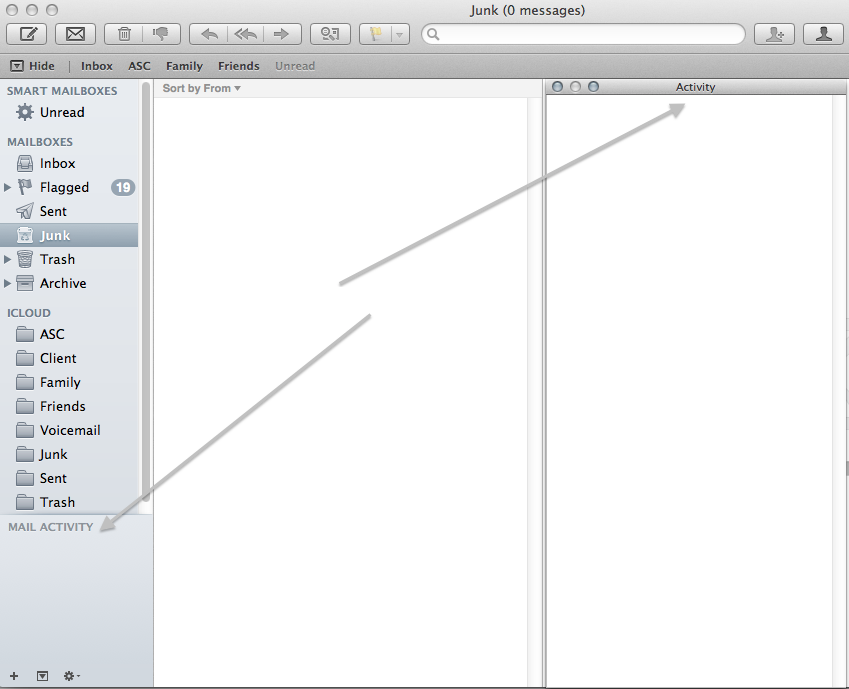Open contacts silhouette toolbar icon
This screenshot has height=689, width=849.
tap(823, 34)
